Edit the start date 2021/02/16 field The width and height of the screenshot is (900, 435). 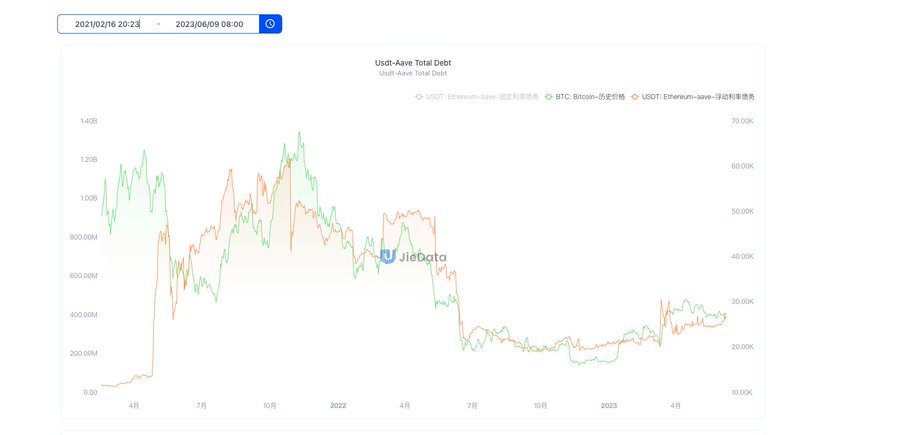[107, 23]
